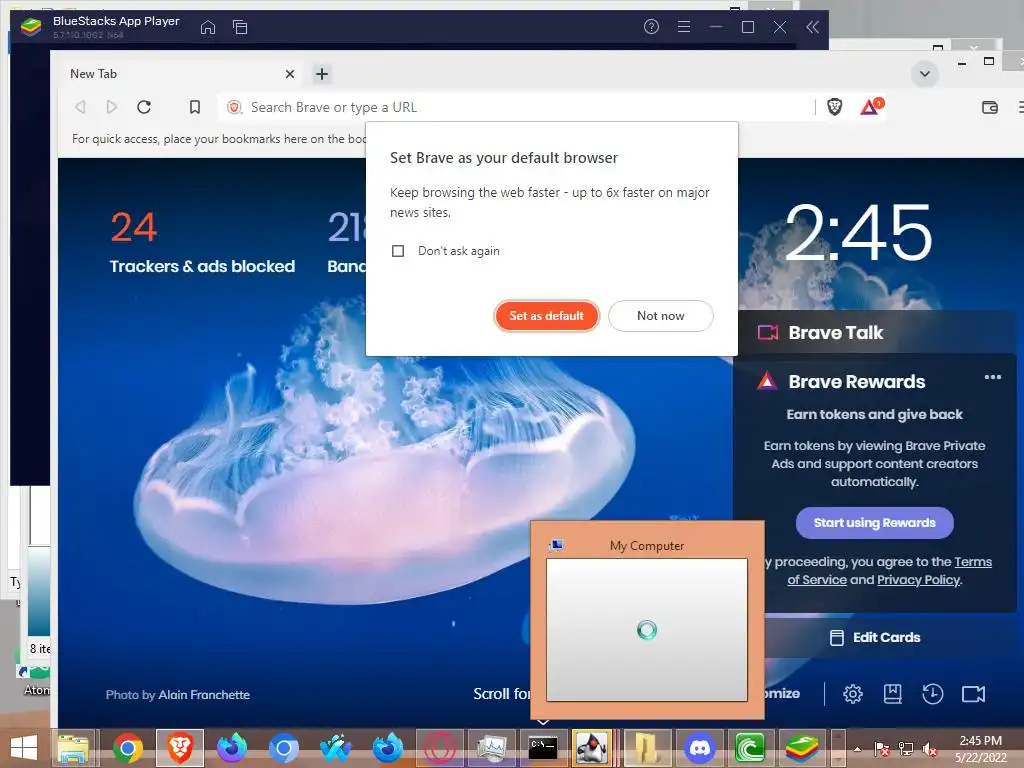Go forward using the browser forward arrow
The height and width of the screenshot is (768, 1024).
(x=112, y=107)
